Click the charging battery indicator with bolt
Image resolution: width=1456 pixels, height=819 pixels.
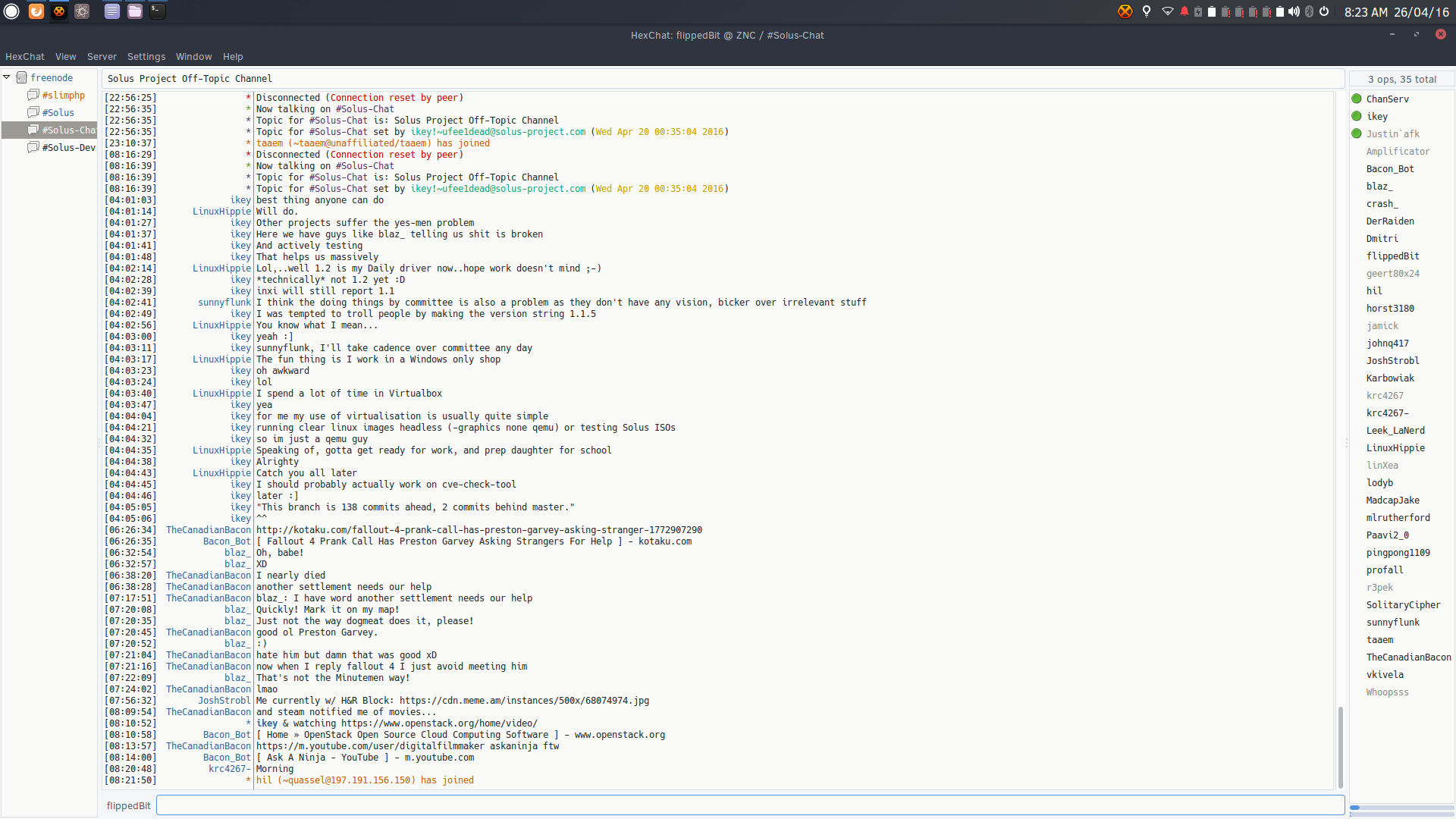pyautogui.click(x=1198, y=11)
